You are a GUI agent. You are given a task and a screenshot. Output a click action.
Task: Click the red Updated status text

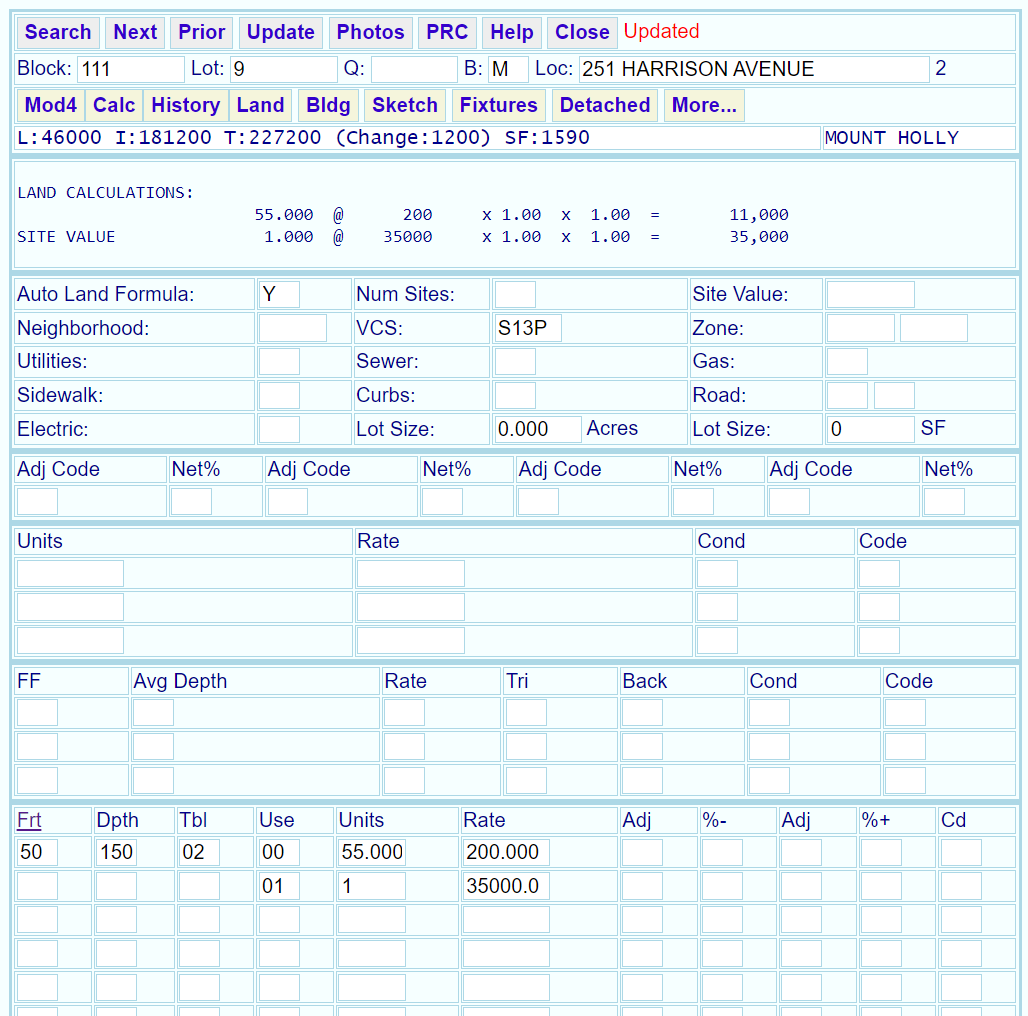click(662, 31)
